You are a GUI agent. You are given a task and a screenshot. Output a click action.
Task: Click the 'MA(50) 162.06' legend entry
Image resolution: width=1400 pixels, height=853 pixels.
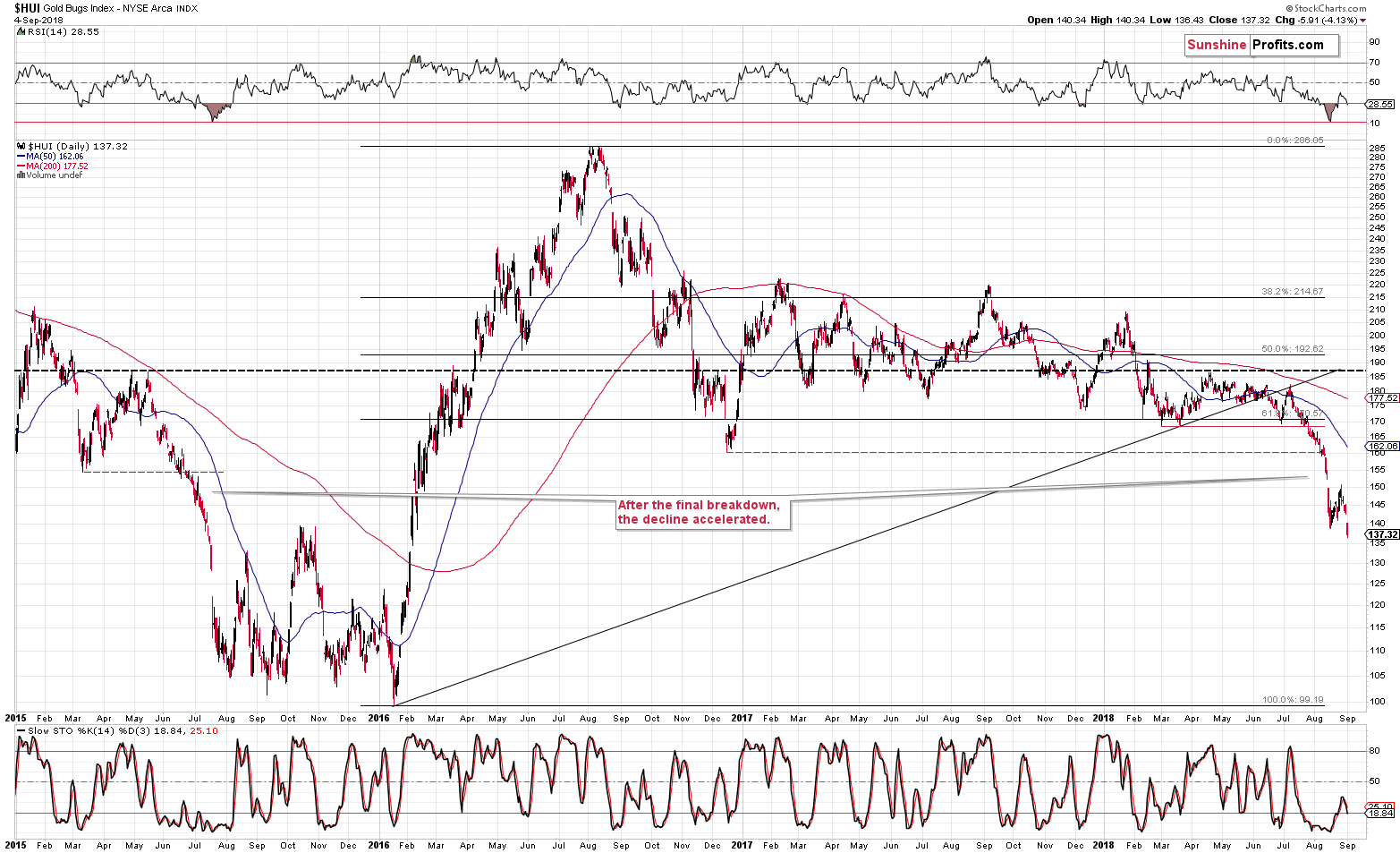54,156
